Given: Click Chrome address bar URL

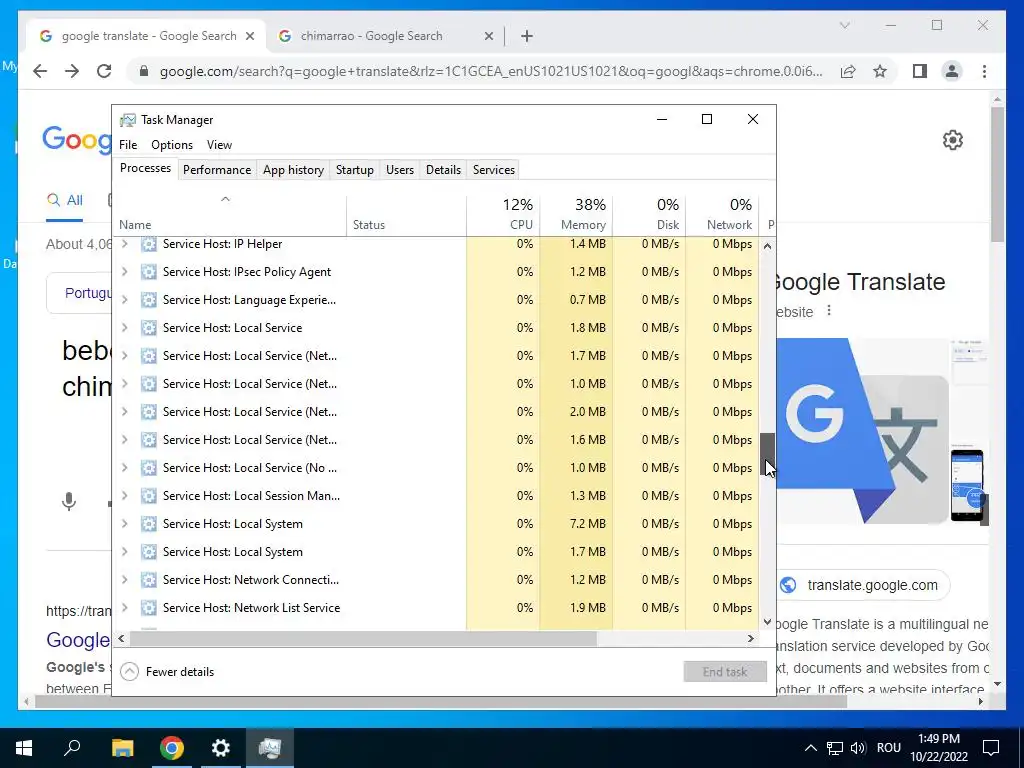Looking at the screenshot, I should 491,71.
